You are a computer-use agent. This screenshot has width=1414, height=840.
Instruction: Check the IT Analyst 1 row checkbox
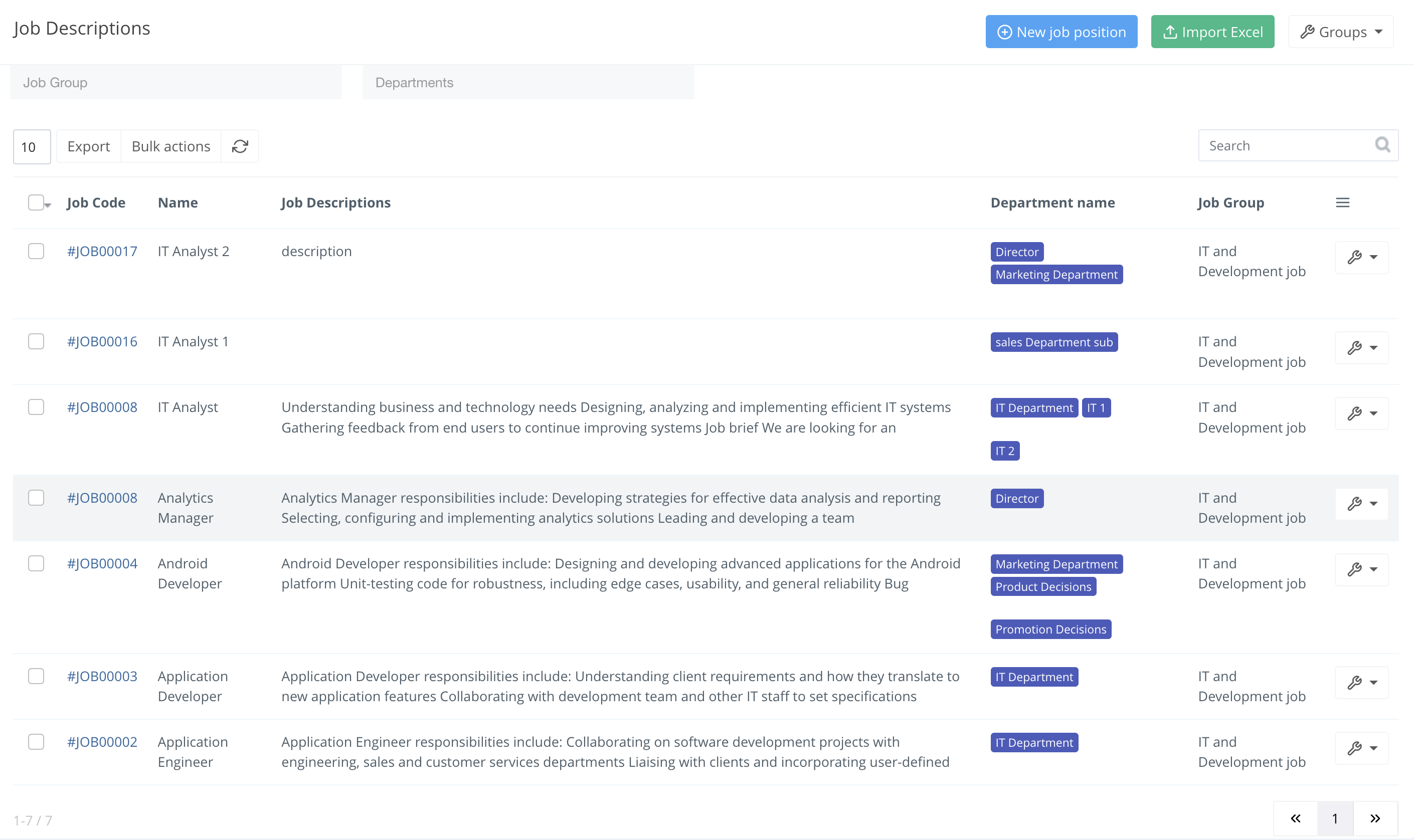[36, 341]
